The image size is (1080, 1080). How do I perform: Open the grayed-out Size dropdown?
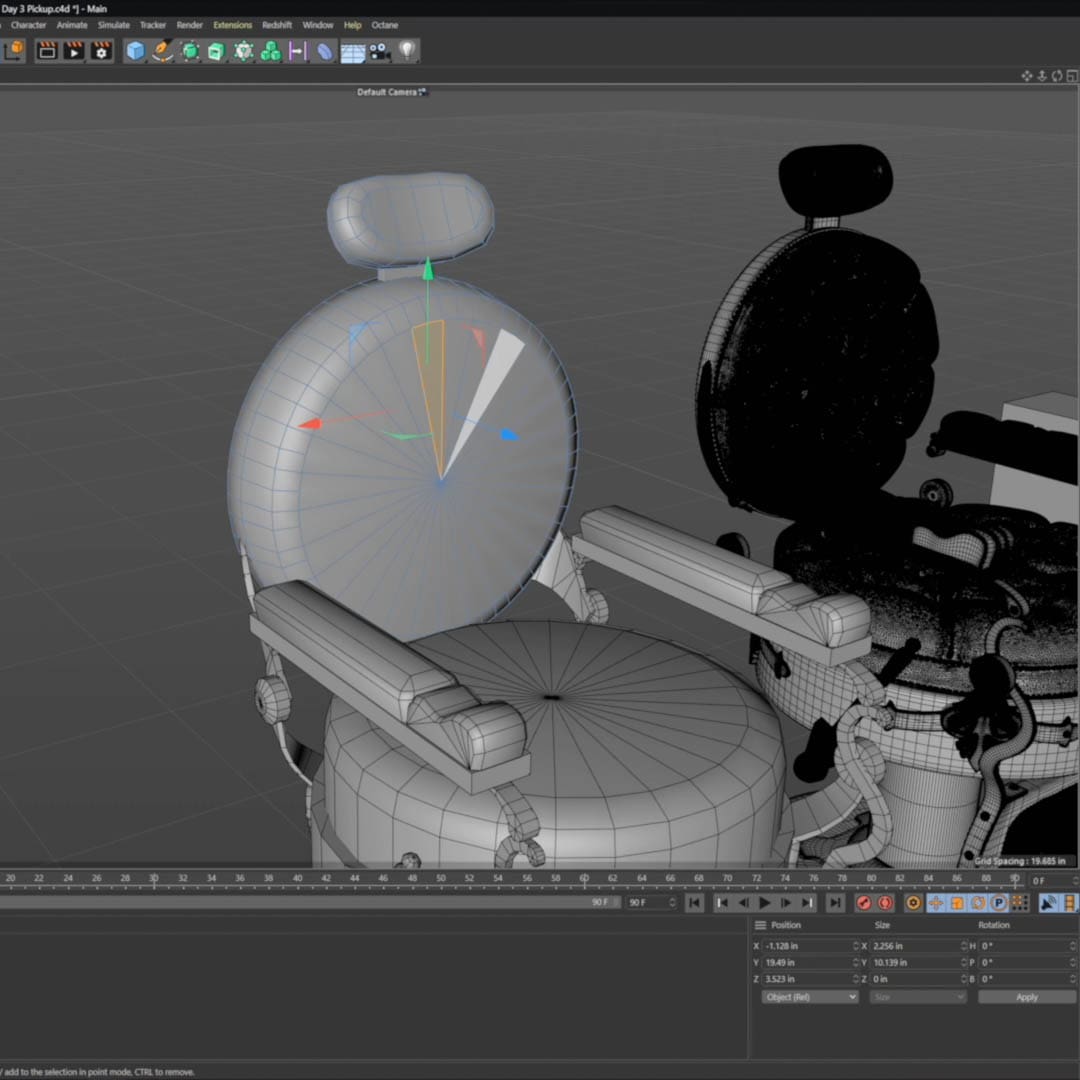(917, 996)
